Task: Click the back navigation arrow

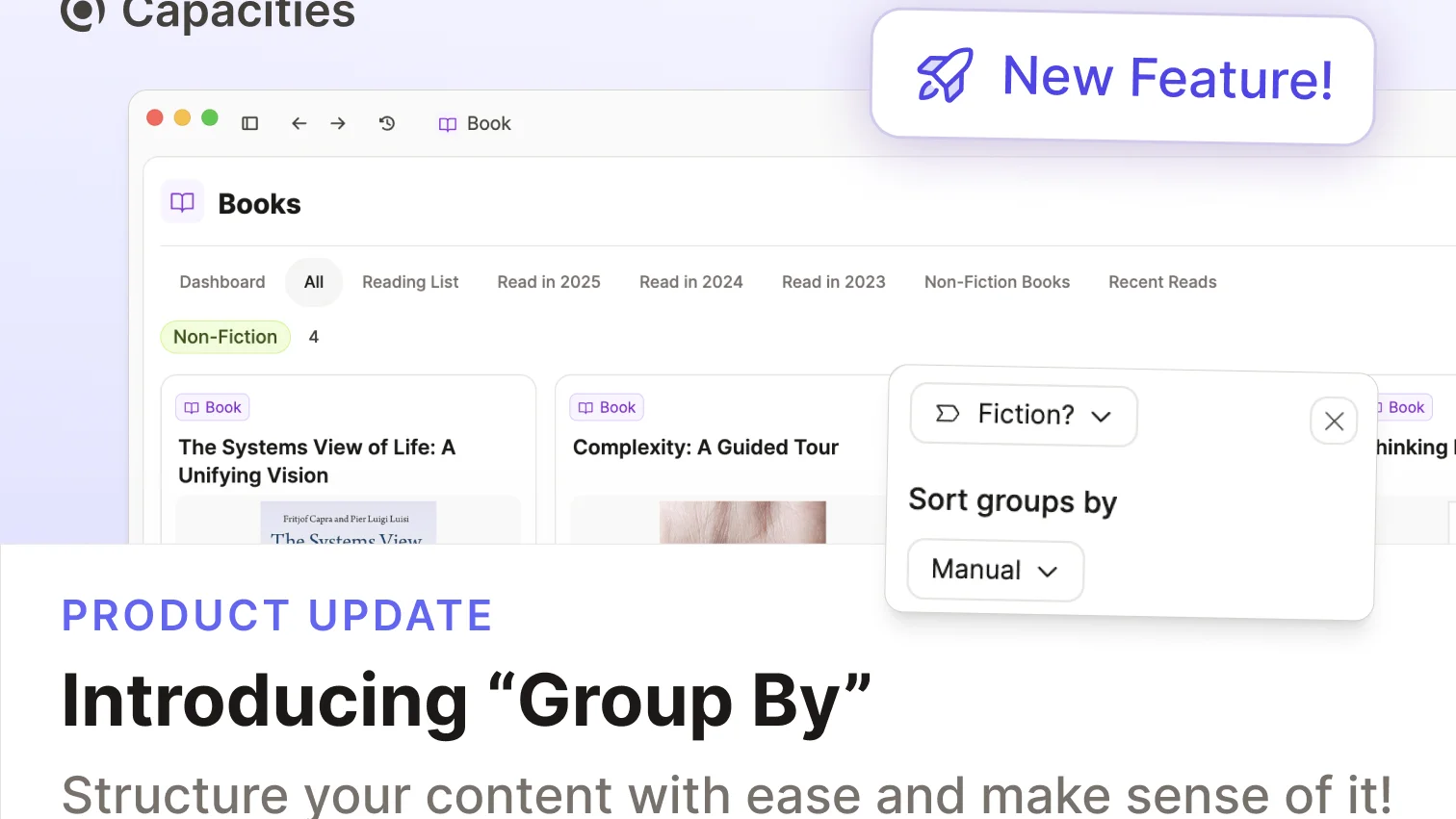Action: [299, 123]
